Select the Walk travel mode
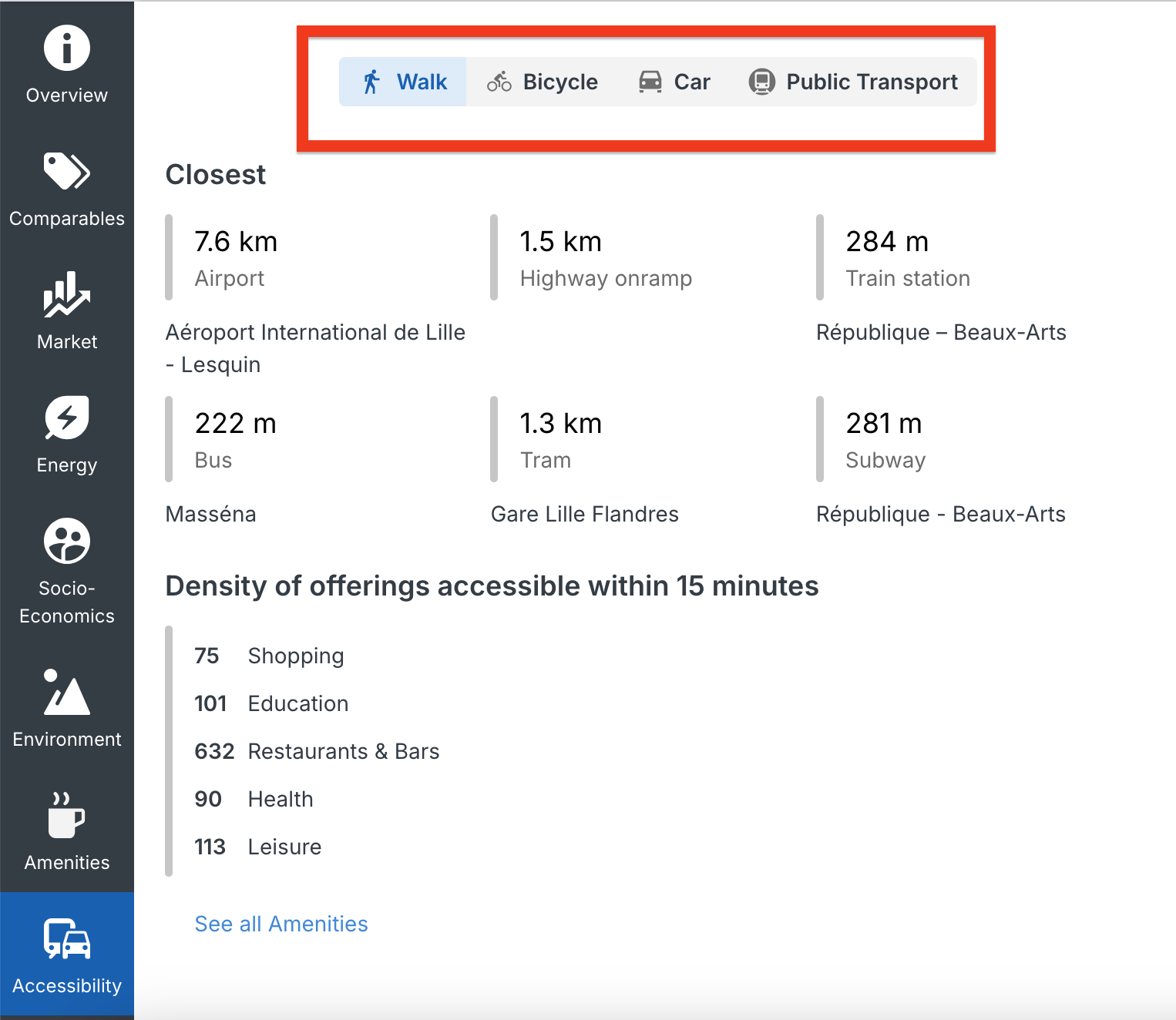 [403, 82]
